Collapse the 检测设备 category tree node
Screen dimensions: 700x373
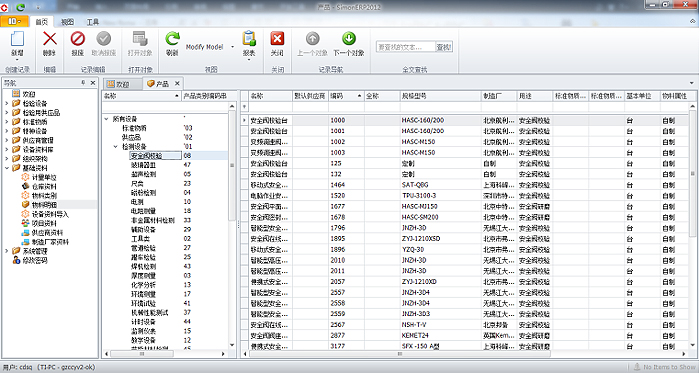tap(116, 147)
